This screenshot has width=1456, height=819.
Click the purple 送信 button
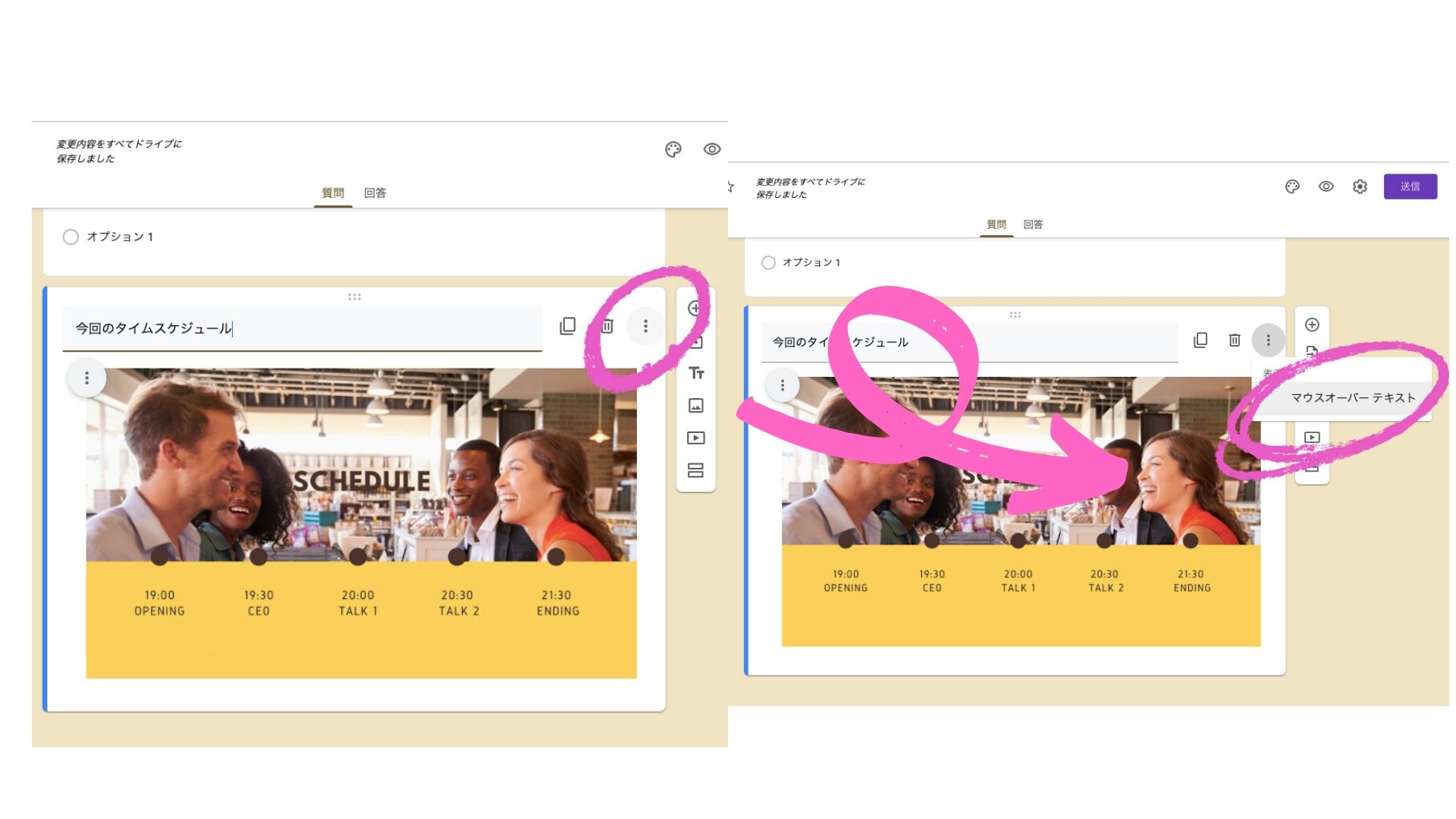pos(1410,187)
